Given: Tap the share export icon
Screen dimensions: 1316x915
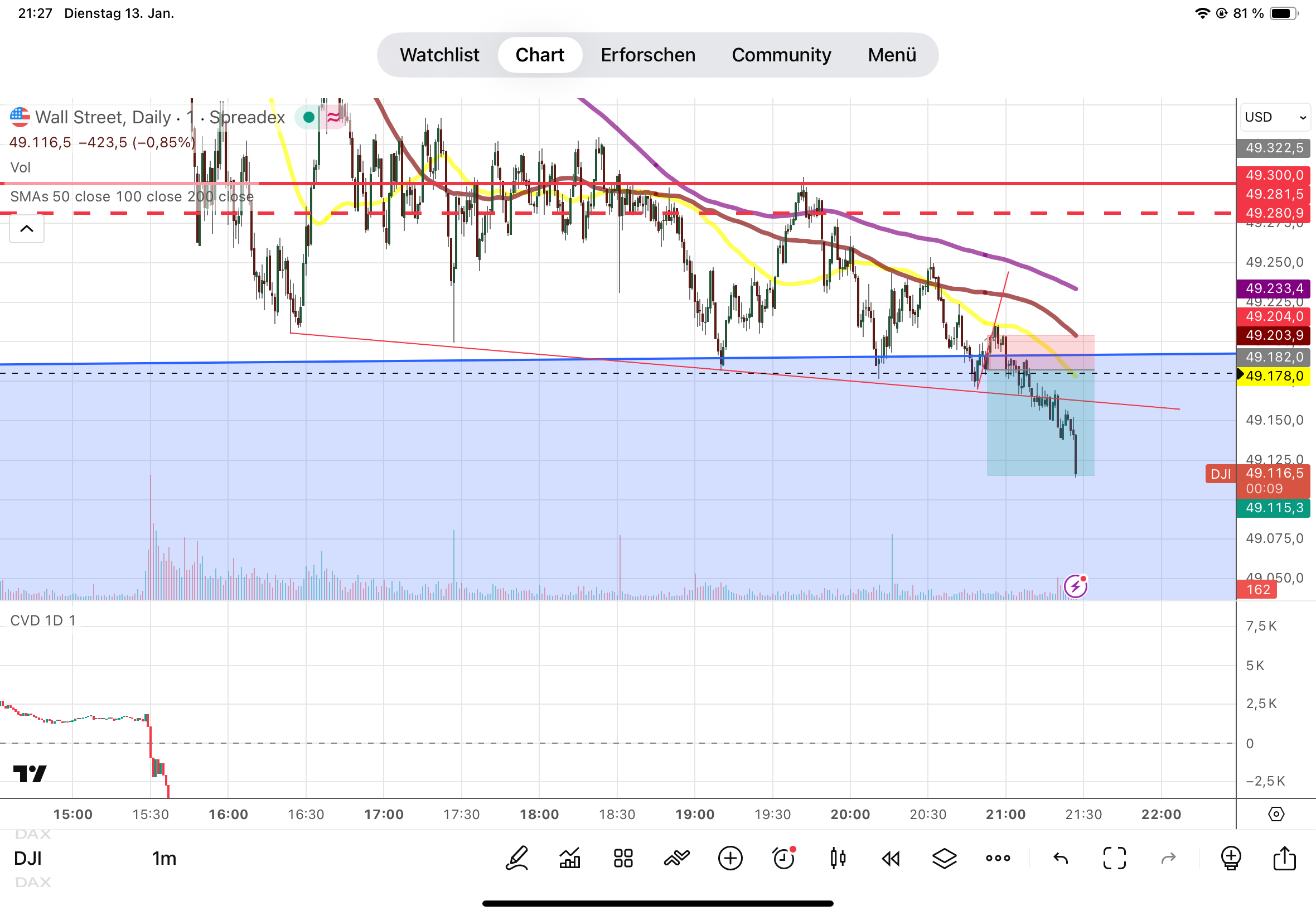Looking at the screenshot, I should pos(1284,858).
